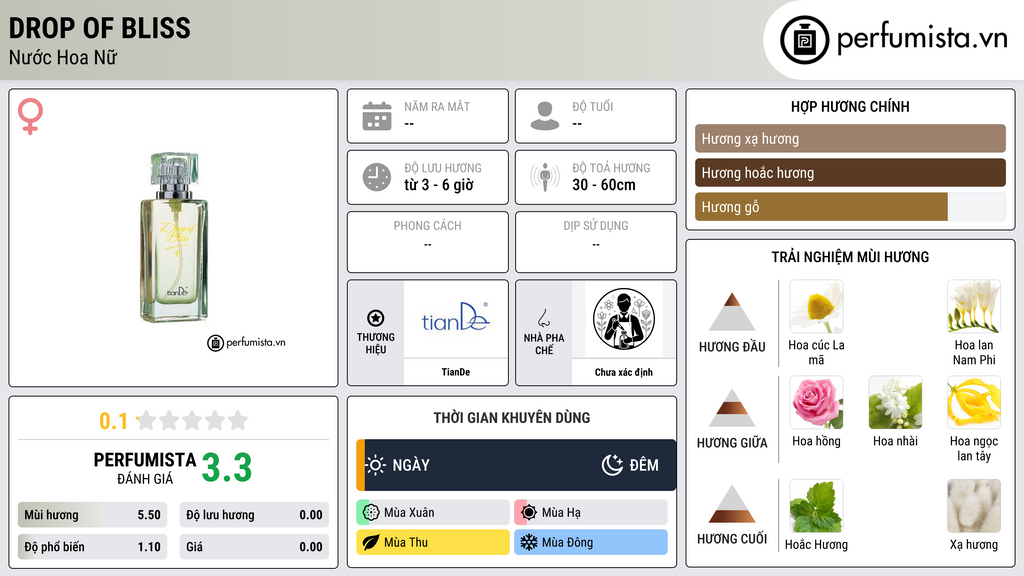
Task: Select the Hương xạ hương accord bar
Action: [x=850, y=138]
